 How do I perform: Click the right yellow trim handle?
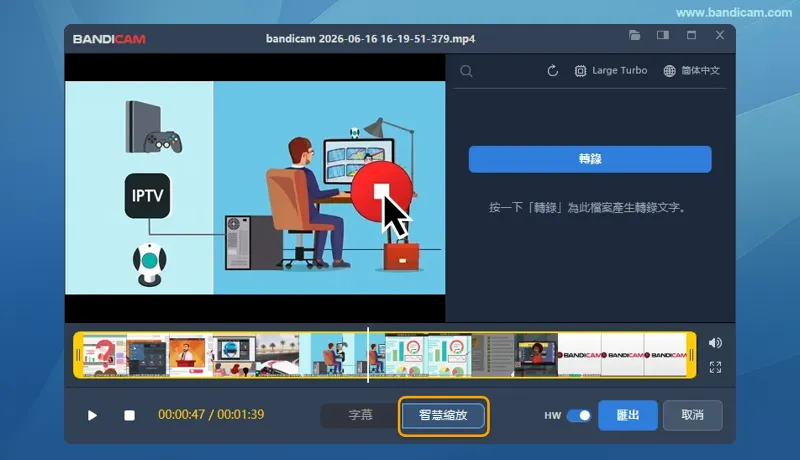coord(691,355)
